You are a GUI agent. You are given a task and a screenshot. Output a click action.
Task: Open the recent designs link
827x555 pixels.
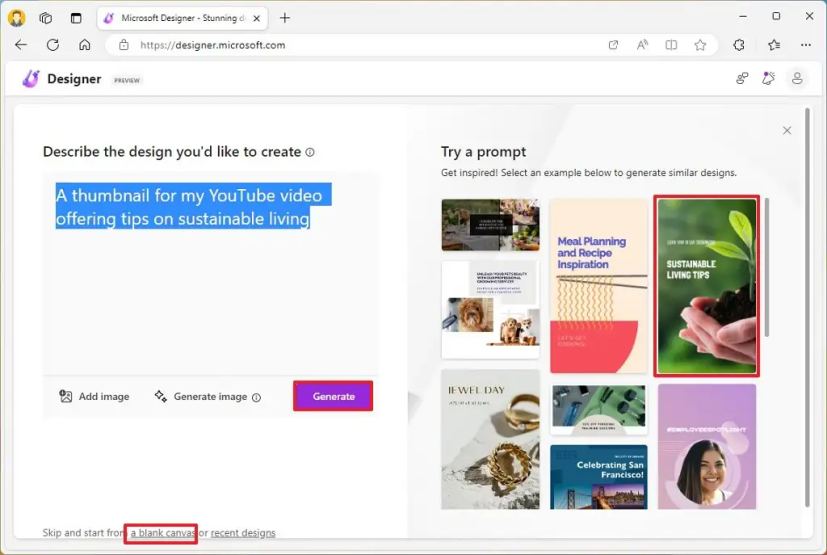(x=243, y=533)
